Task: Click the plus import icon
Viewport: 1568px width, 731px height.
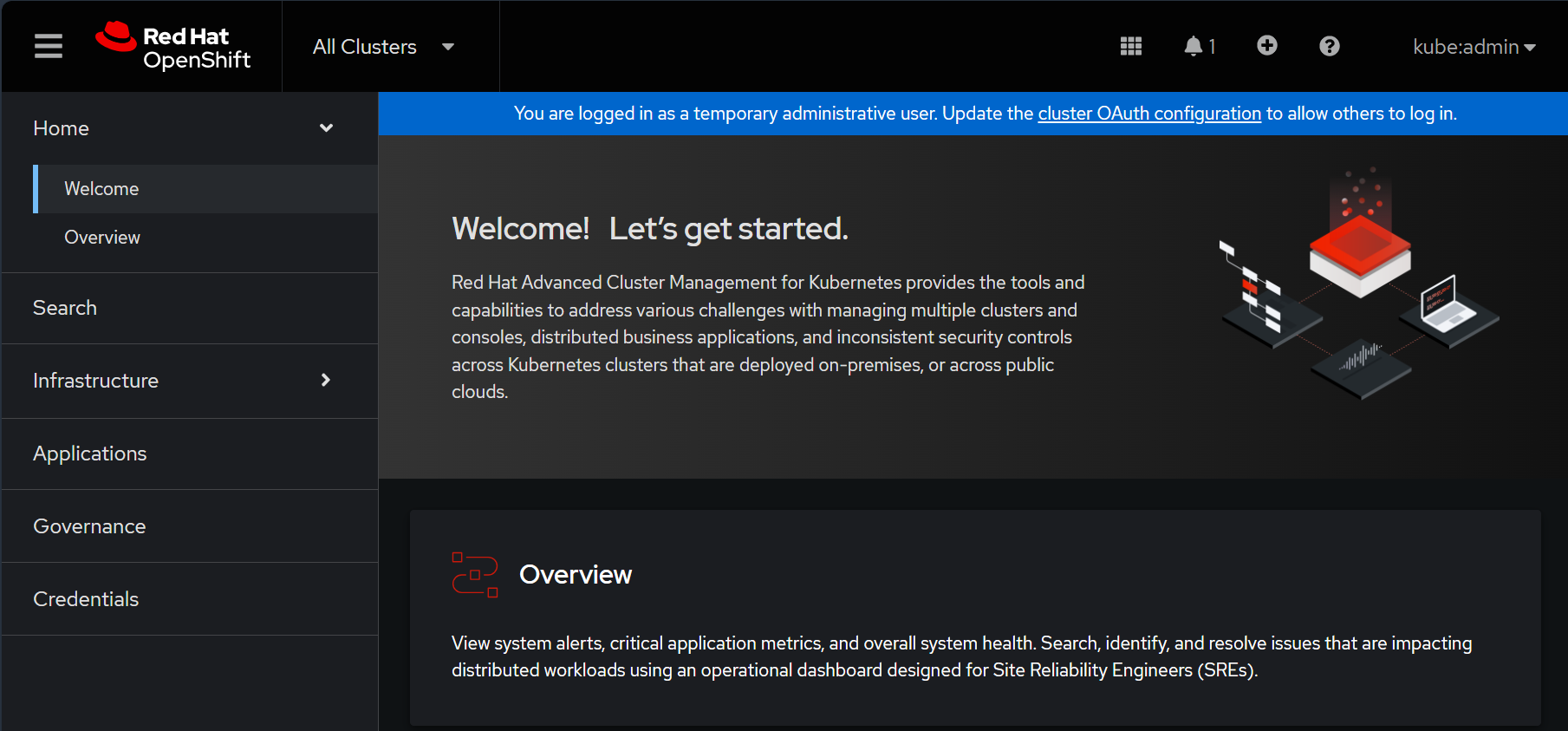Action: click(x=1267, y=46)
